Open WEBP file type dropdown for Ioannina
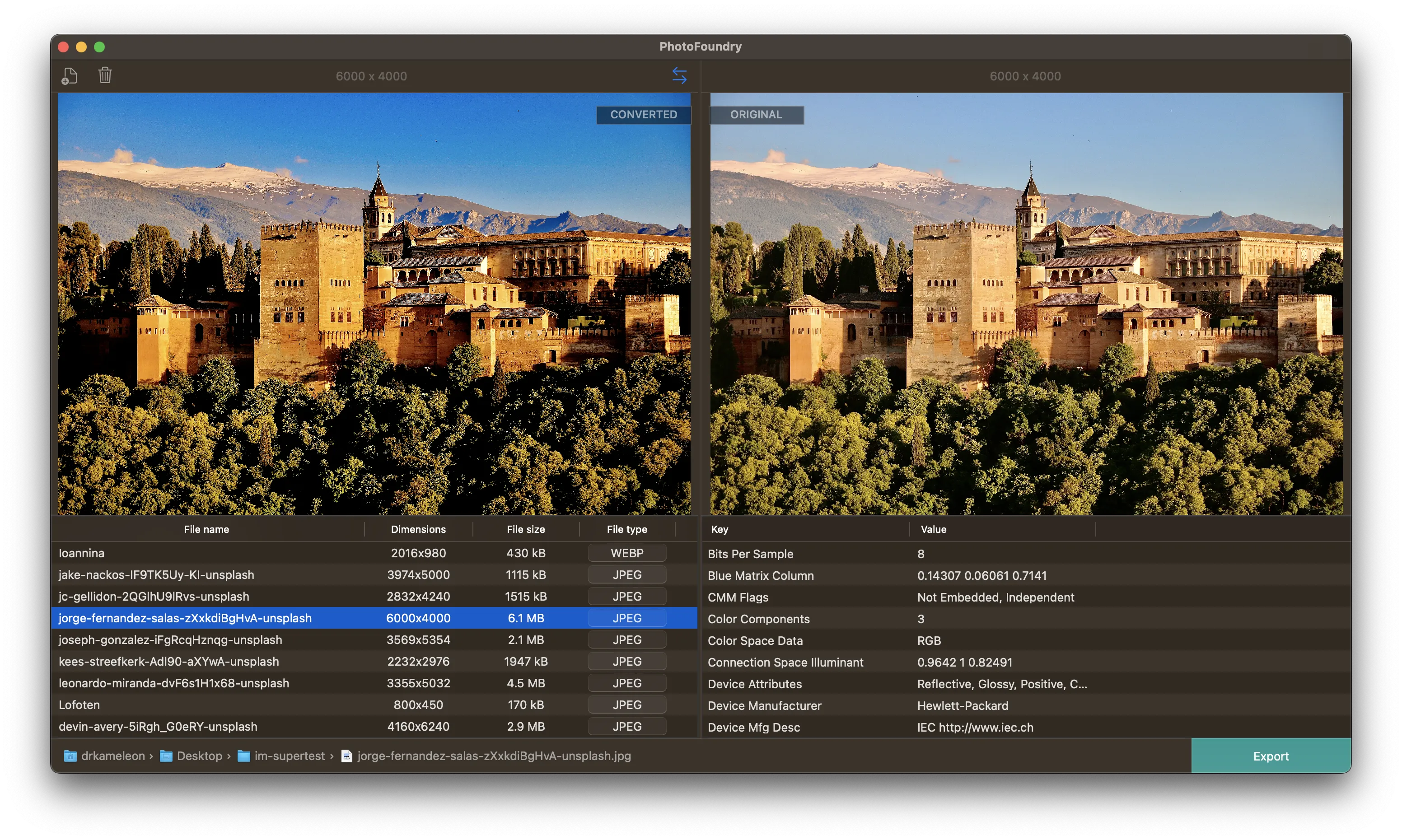The height and width of the screenshot is (840, 1402). pos(626,553)
